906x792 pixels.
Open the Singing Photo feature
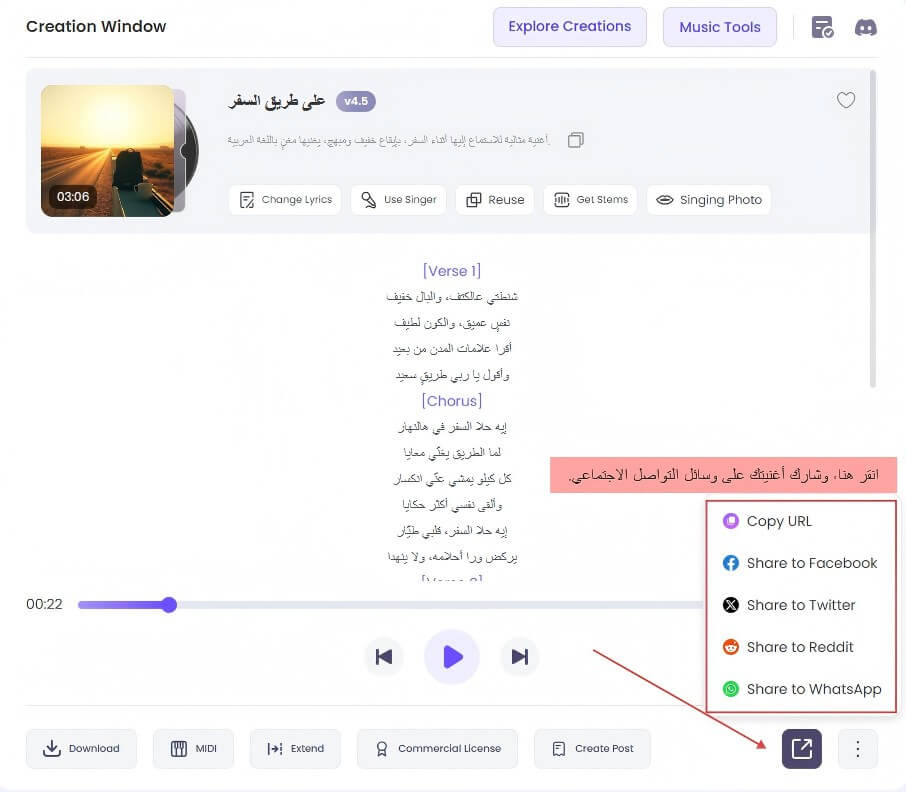[x=708, y=199]
